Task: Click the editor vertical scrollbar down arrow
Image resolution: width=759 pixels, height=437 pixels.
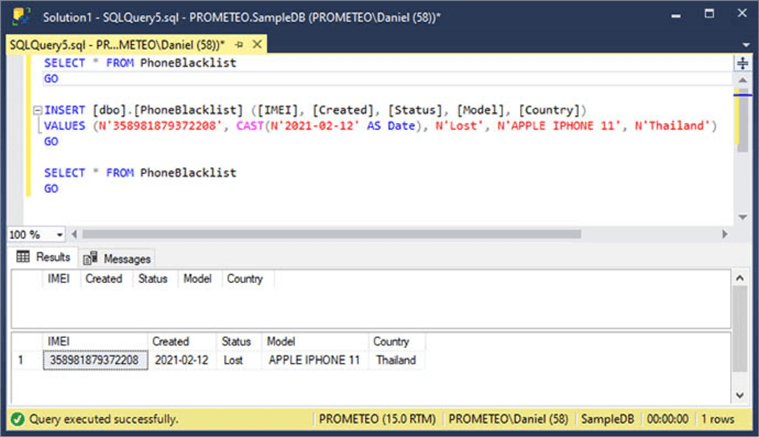Action: [x=742, y=217]
